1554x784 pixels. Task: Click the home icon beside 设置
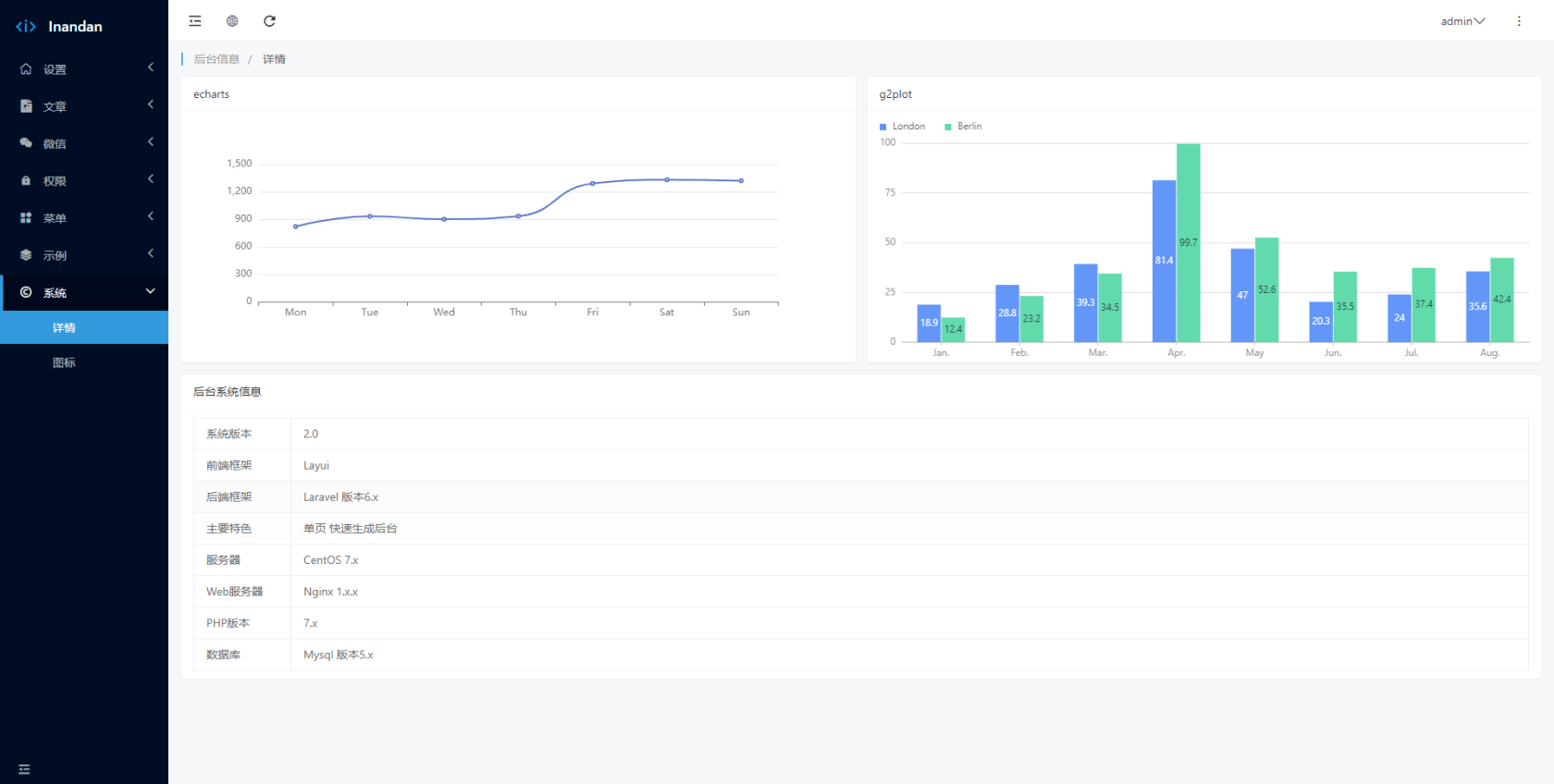[26, 69]
